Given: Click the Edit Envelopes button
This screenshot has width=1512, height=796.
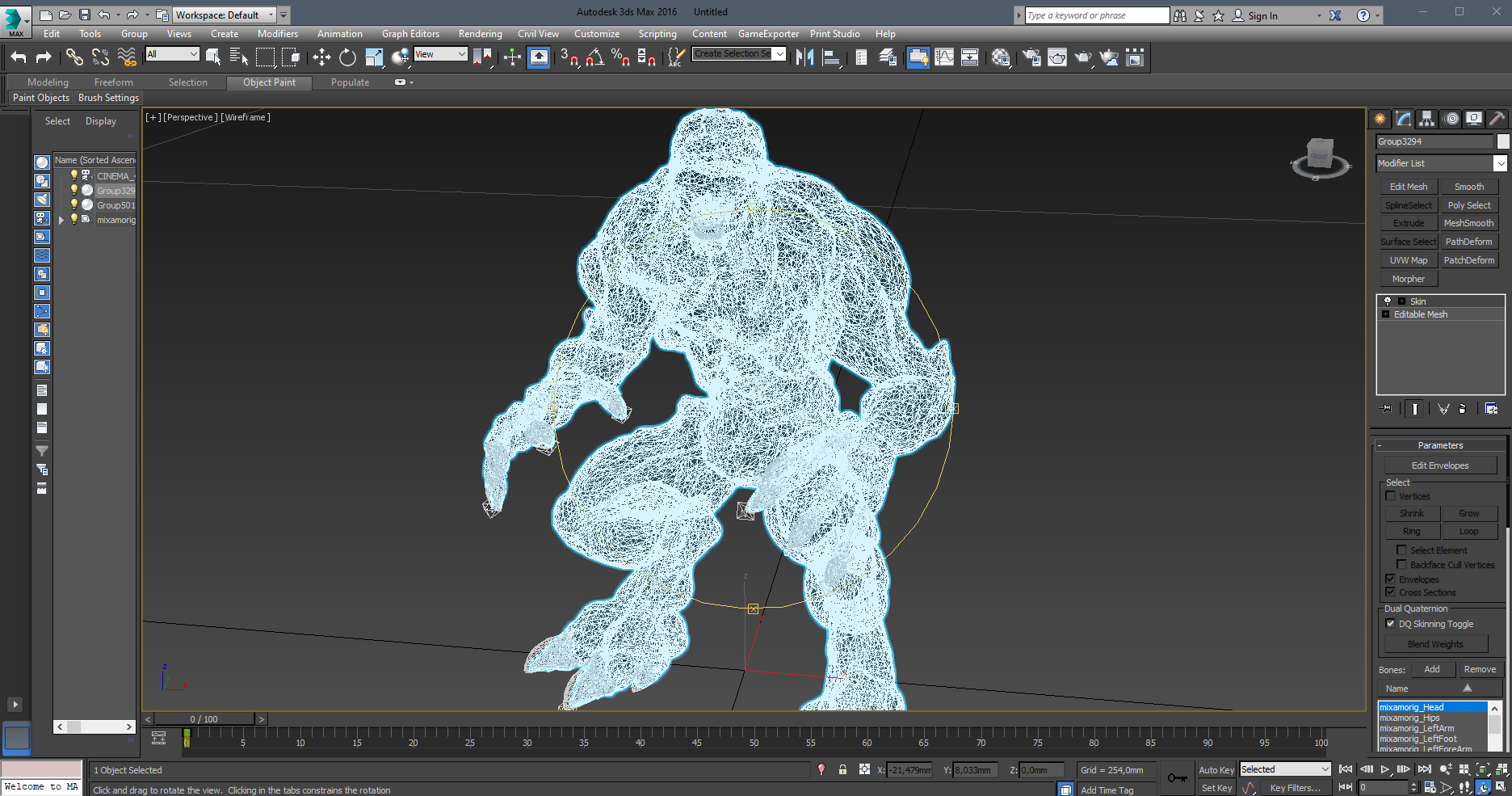Looking at the screenshot, I should click(1440, 465).
